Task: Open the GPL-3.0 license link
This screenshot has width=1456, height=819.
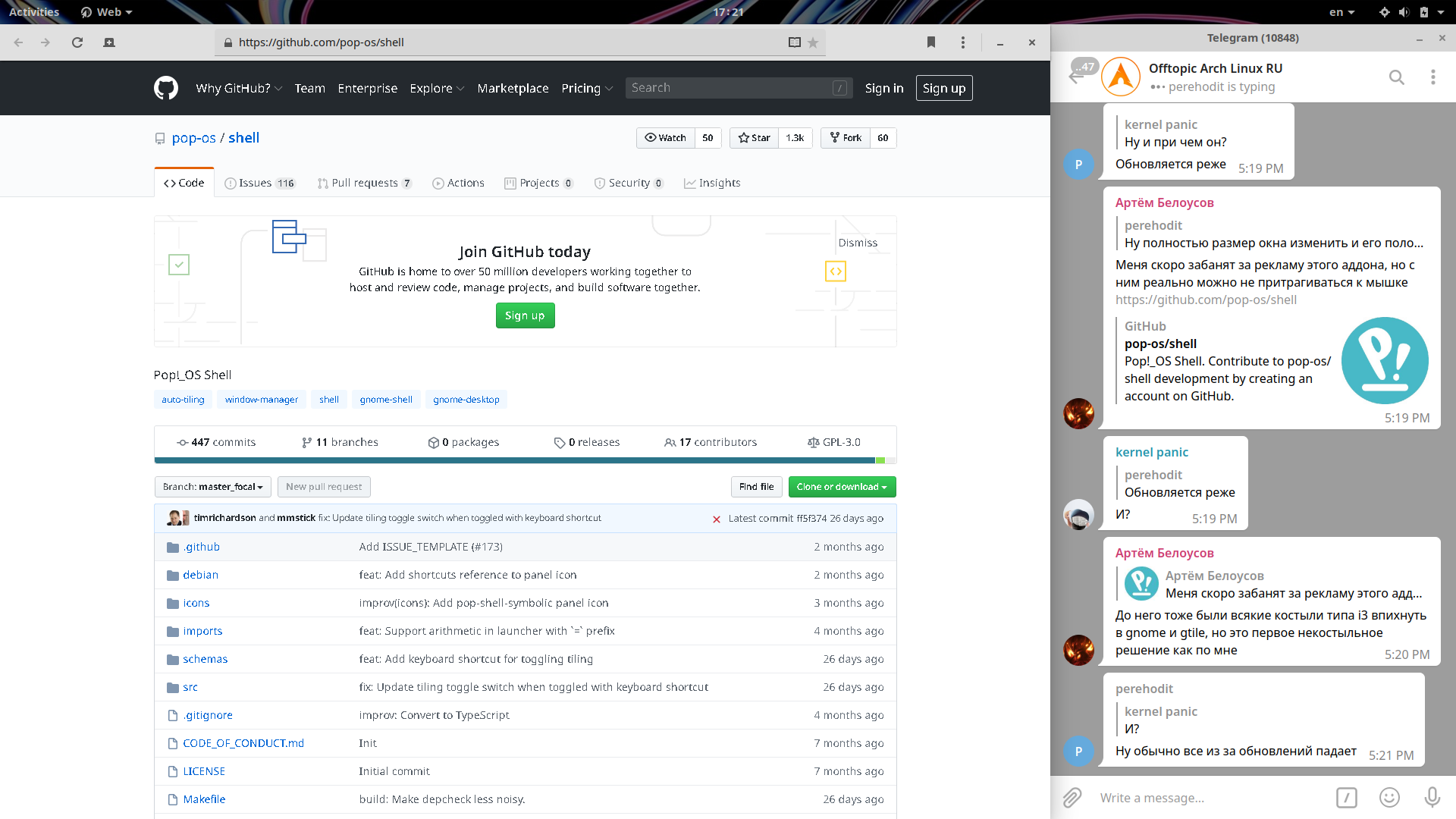Action: [x=834, y=442]
